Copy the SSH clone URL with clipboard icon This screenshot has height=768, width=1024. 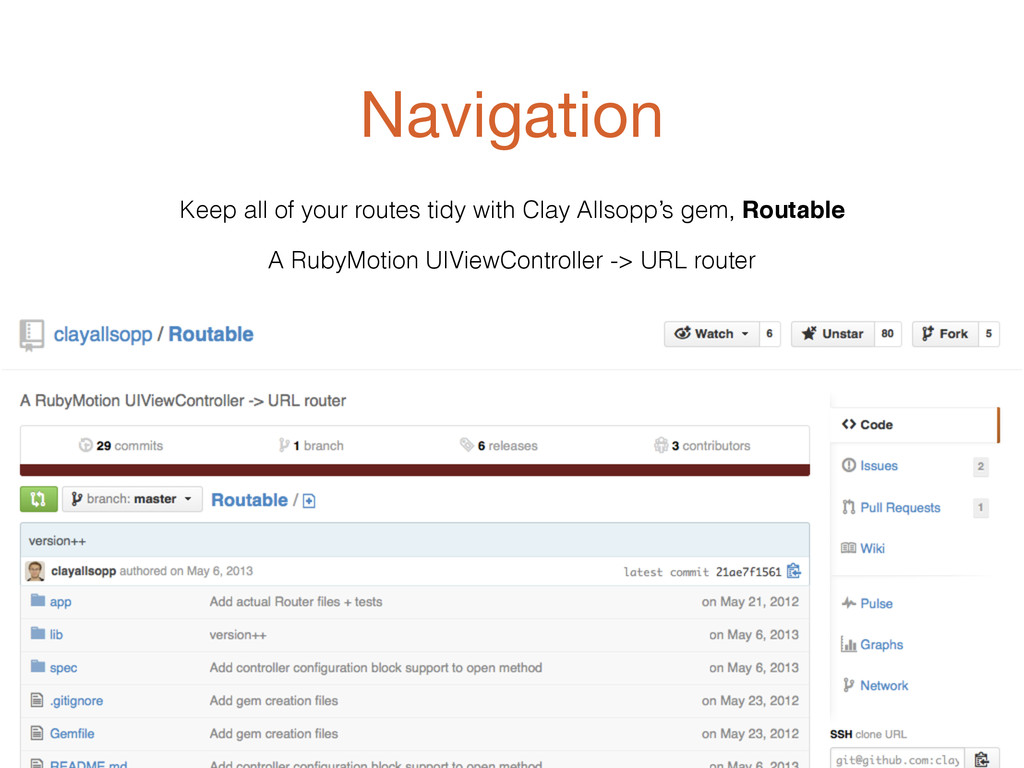982,759
